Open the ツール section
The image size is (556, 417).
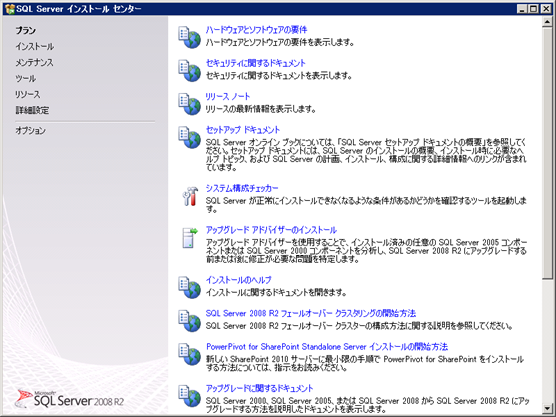[x=26, y=78]
